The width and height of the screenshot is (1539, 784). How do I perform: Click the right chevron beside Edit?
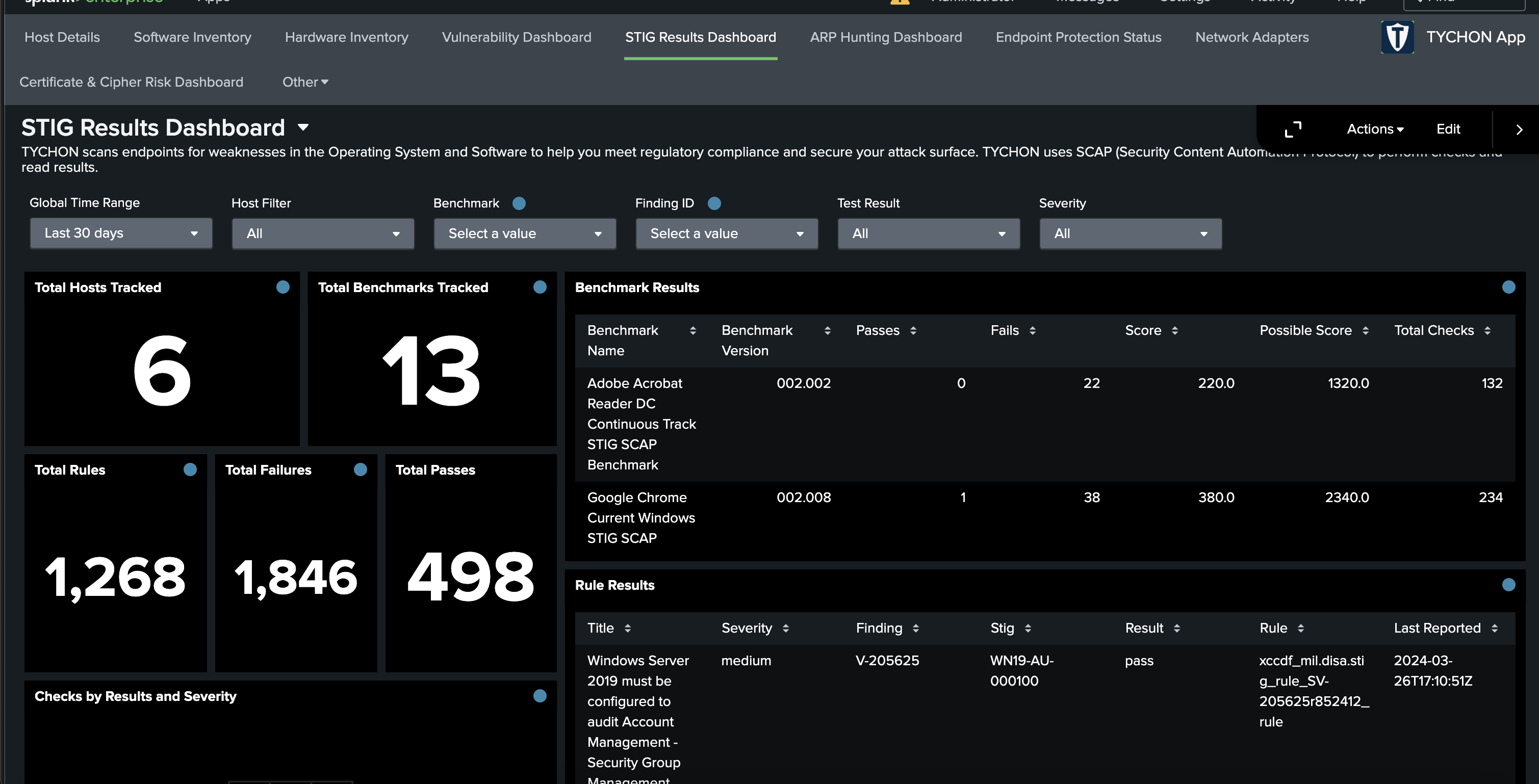tap(1519, 129)
